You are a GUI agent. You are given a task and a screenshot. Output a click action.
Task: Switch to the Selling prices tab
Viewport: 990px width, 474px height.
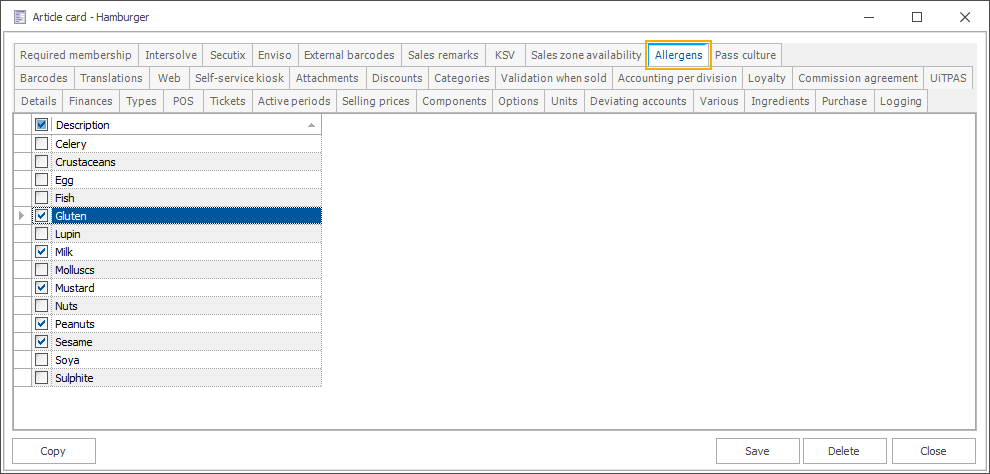pos(375,101)
